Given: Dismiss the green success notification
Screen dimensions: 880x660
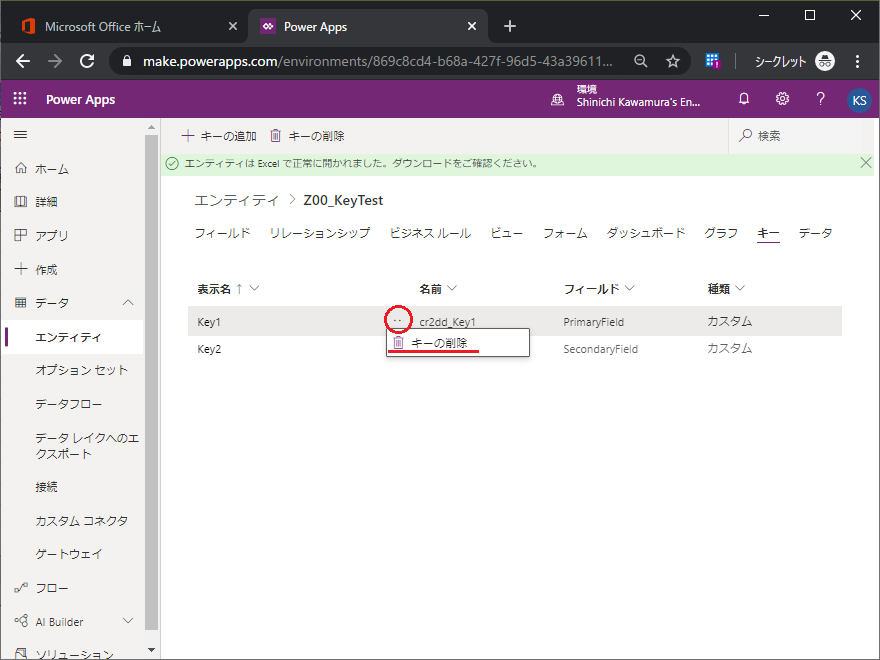Looking at the screenshot, I should 865,163.
